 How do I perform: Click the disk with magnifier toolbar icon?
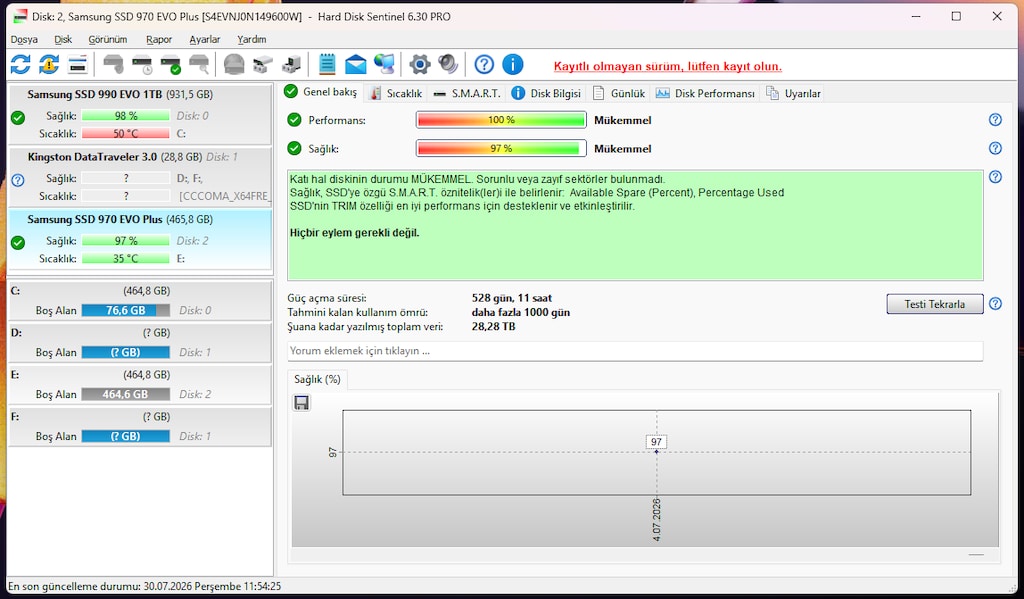click(199, 64)
